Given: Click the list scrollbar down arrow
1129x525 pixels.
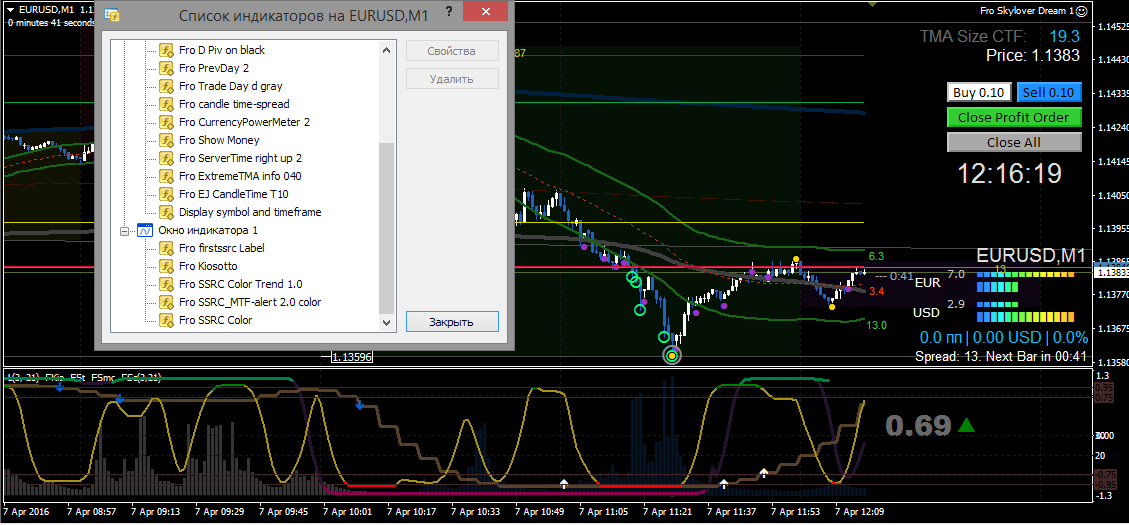Looking at the screenshot, I should tap(387, 323).
